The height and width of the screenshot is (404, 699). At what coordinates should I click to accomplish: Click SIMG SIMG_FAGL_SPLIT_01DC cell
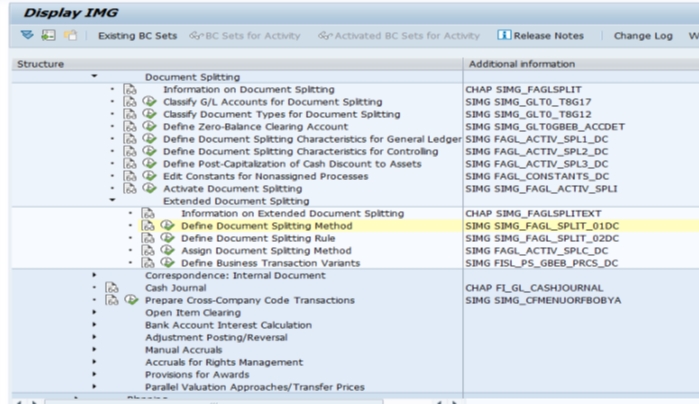(x=542, y=226)
